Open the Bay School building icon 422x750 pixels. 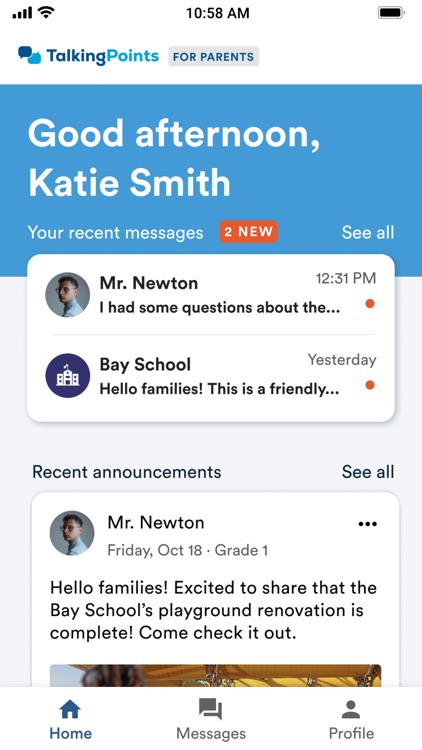(x=67, y=376)
